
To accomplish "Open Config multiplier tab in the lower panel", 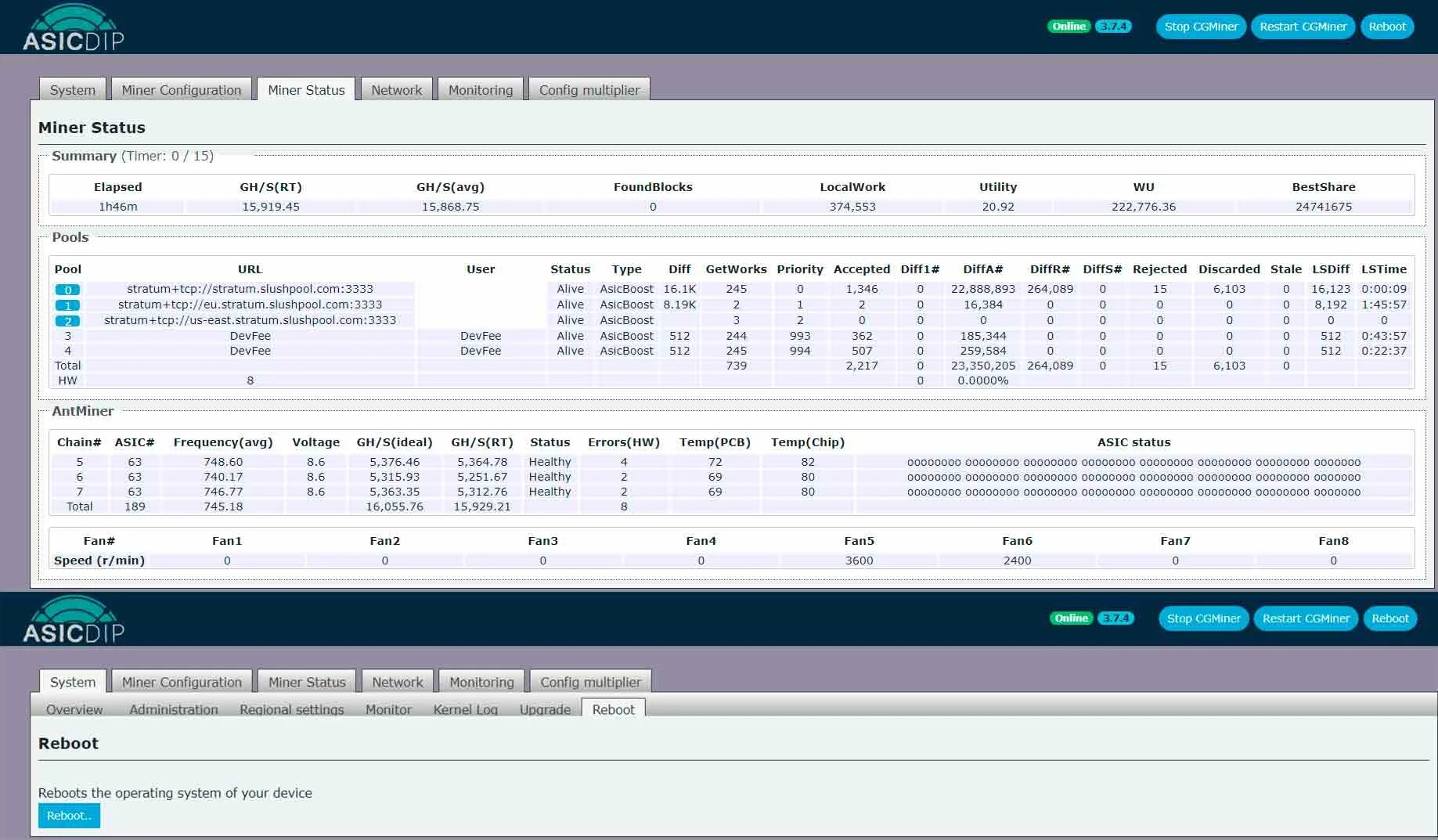I will [590, 682].
